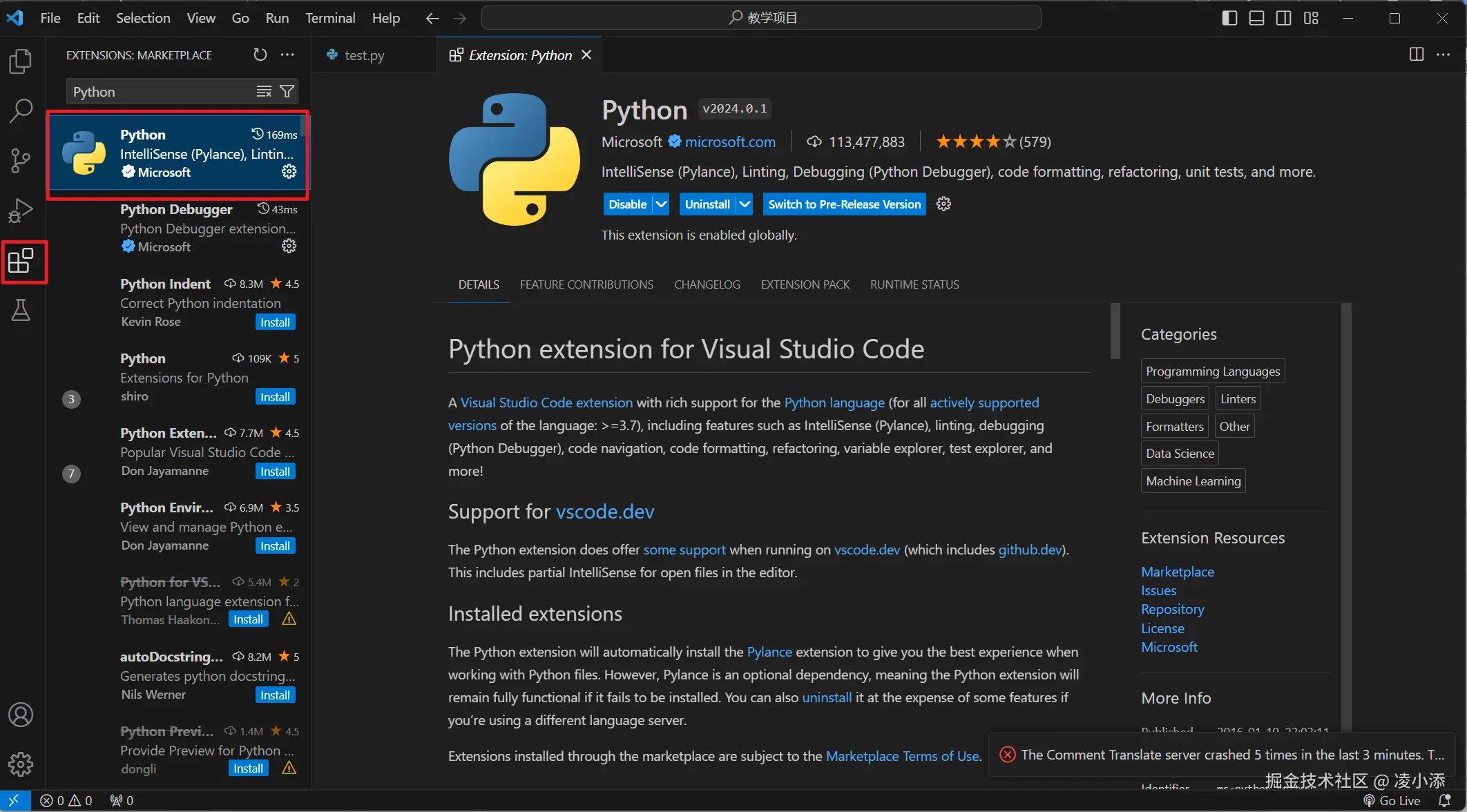The image size is (1467, 812).
Task: Open Views and More Actions ellipsis menu
Action: click(287, 55)
